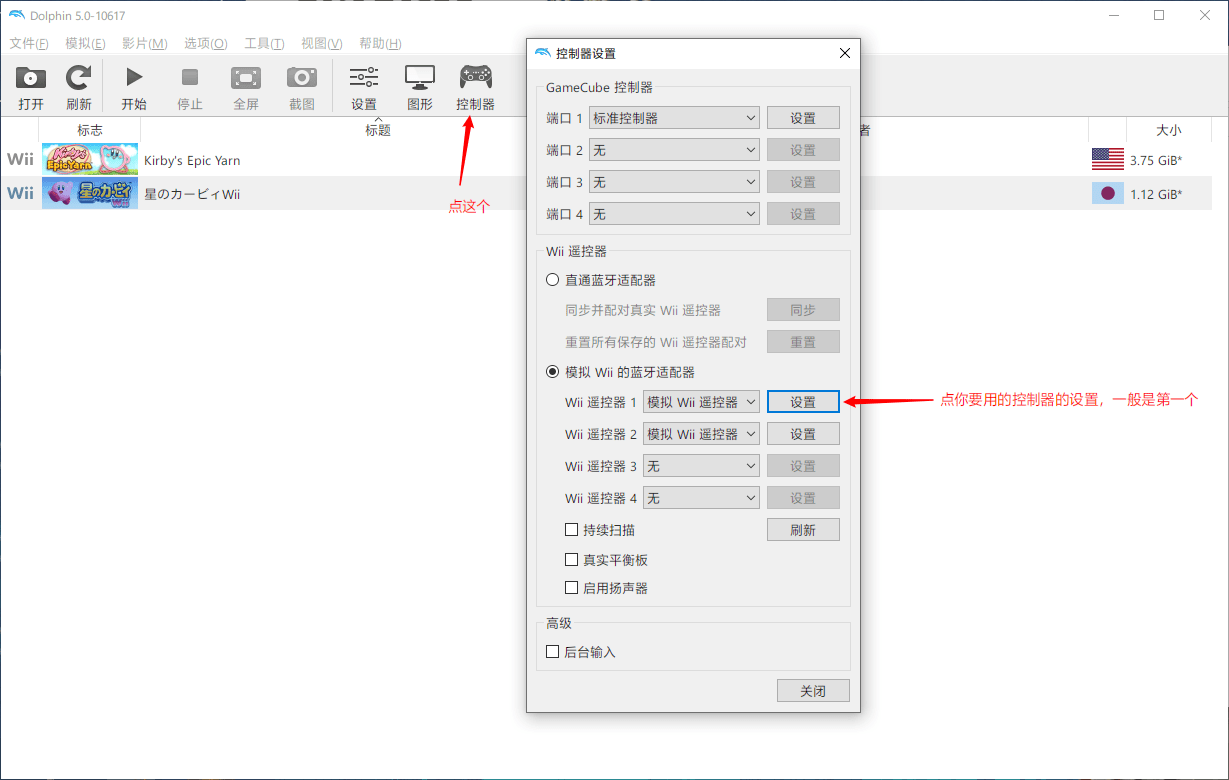Screen dimensions: 1229x780
Task: Click the 关闭 button in dialog
Action: pyautogui.click(x=813, y=691)
